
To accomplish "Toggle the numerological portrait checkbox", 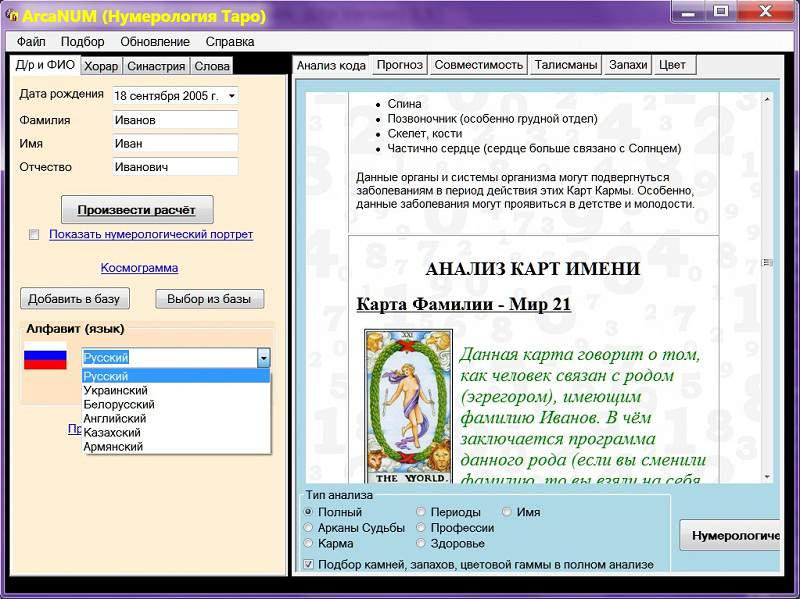I will [x=34, y=235].
